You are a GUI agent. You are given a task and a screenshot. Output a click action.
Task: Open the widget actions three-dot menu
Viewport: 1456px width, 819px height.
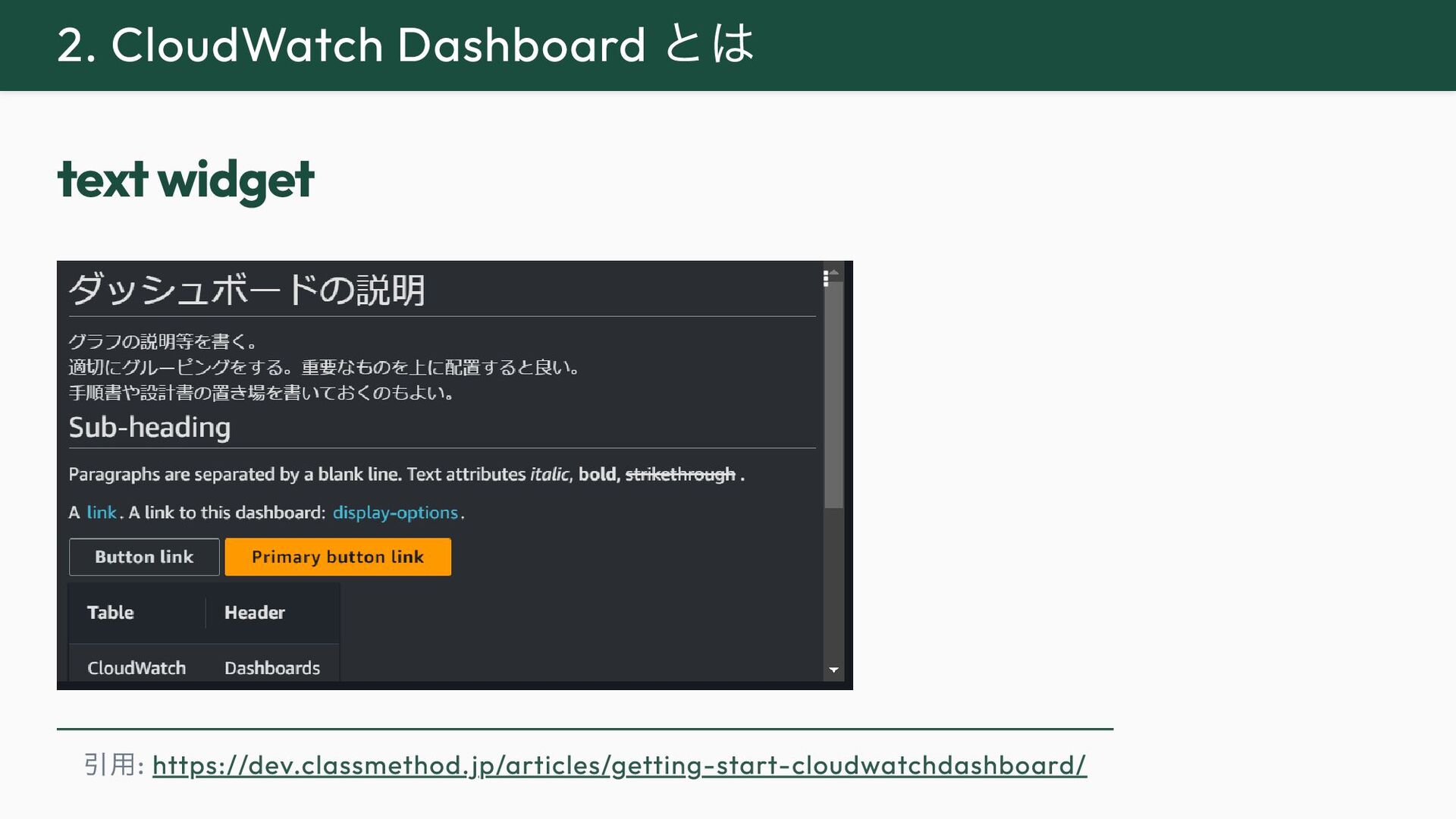click(826, 279)
